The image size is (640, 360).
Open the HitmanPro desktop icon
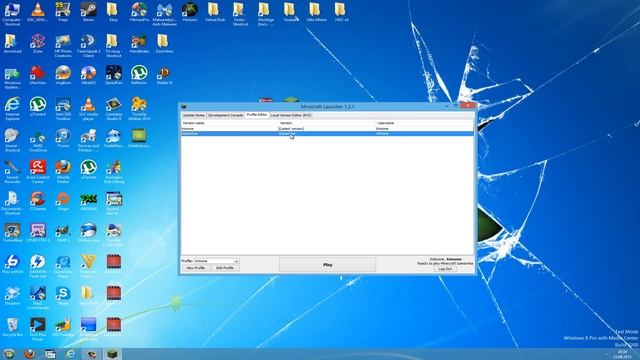[139, 12]
